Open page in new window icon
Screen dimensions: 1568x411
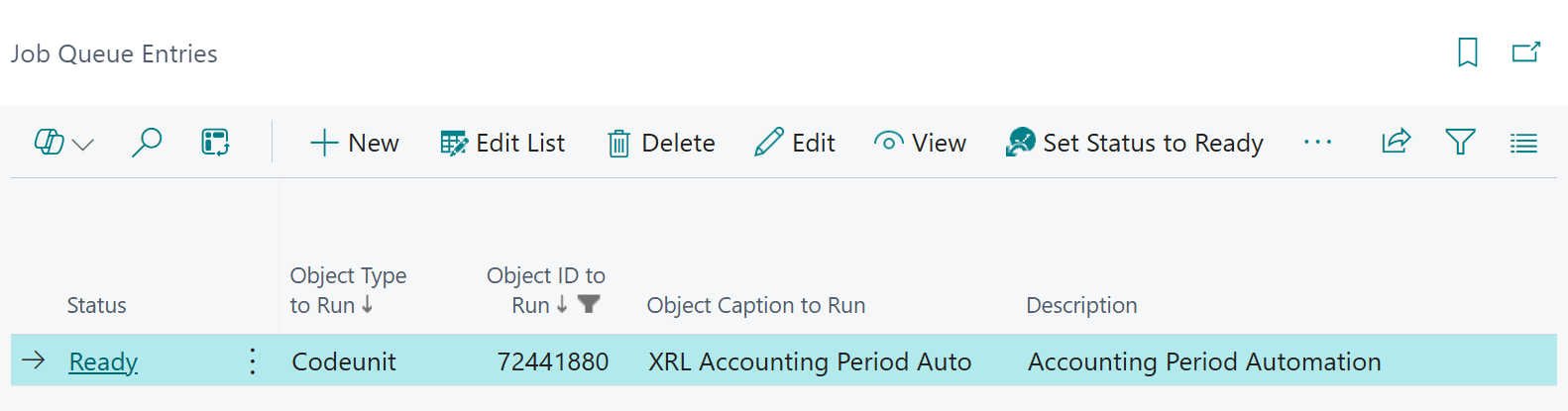[1525, 52]
